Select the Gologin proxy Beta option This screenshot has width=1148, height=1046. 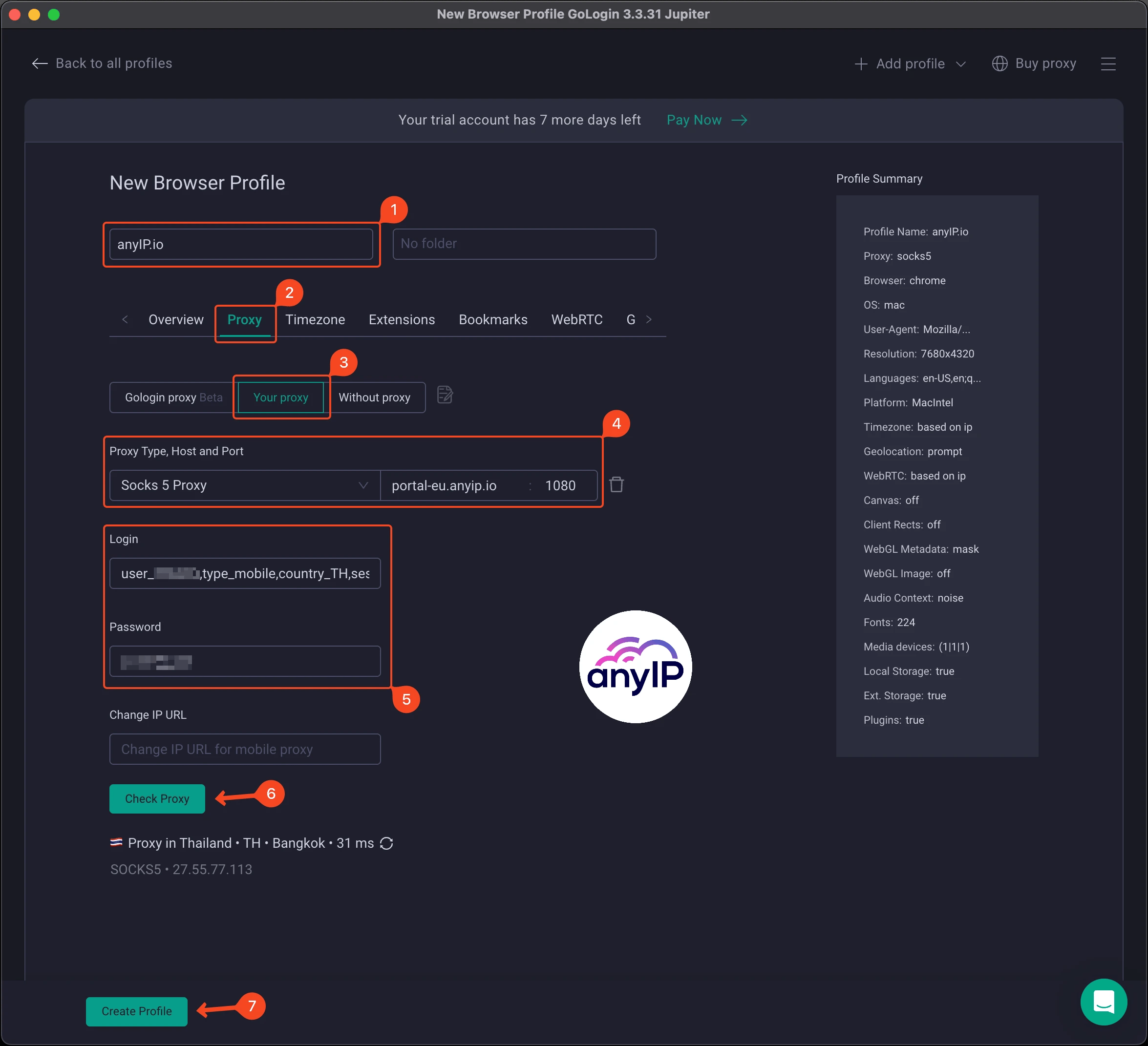[x=169, y=397]
